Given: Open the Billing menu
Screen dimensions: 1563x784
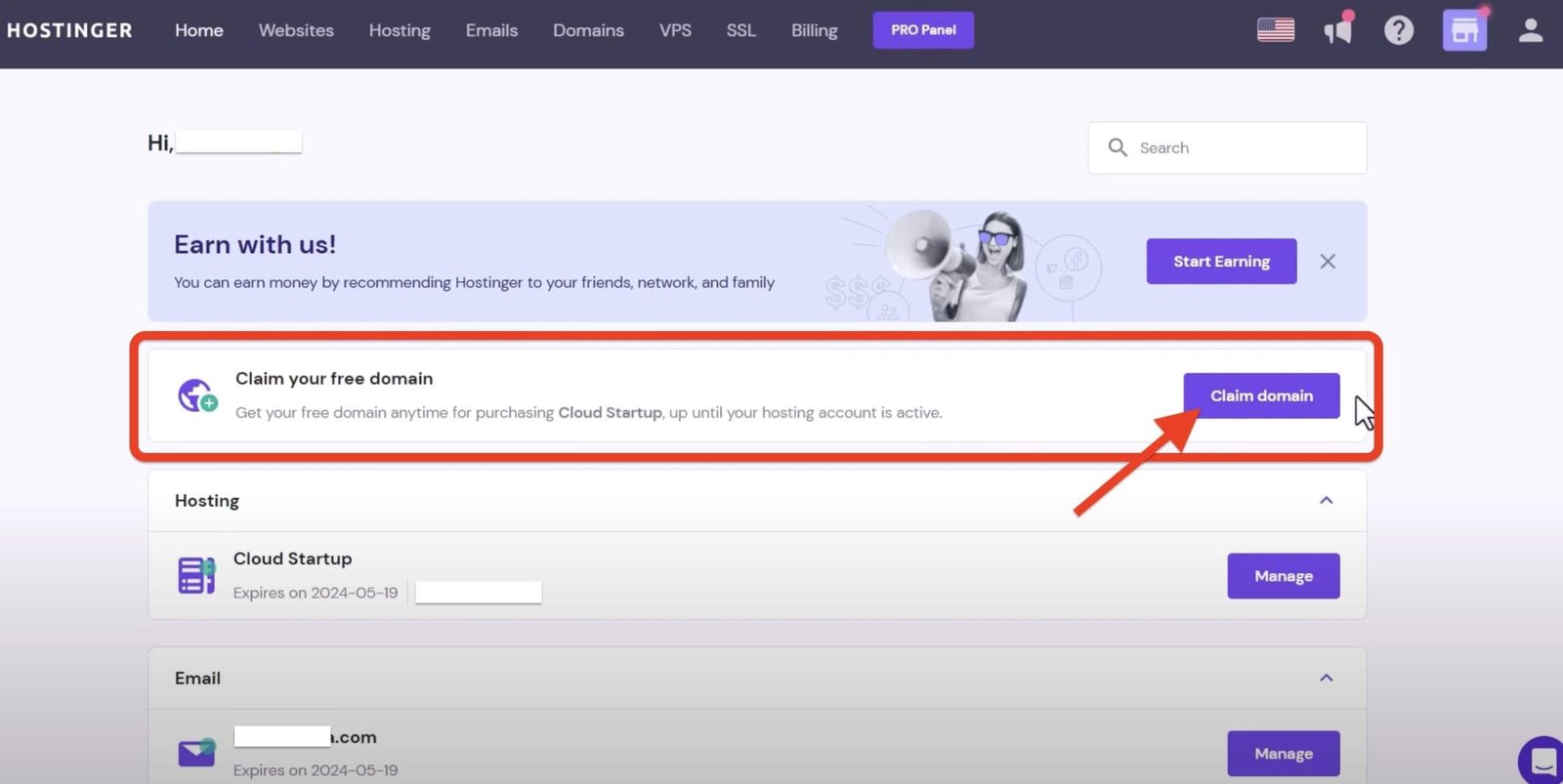Looking at the screenshot, I should pos(814,30).
